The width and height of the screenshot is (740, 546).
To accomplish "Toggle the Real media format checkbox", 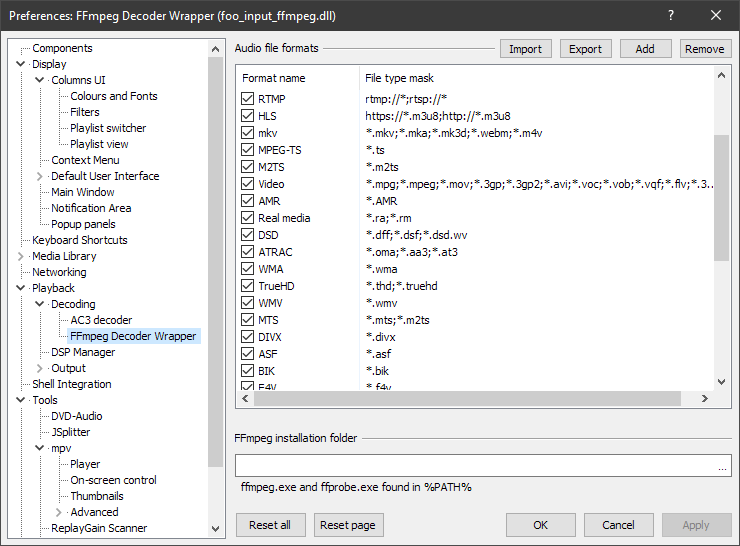I will pyautogui.click(x=248, y=218).
